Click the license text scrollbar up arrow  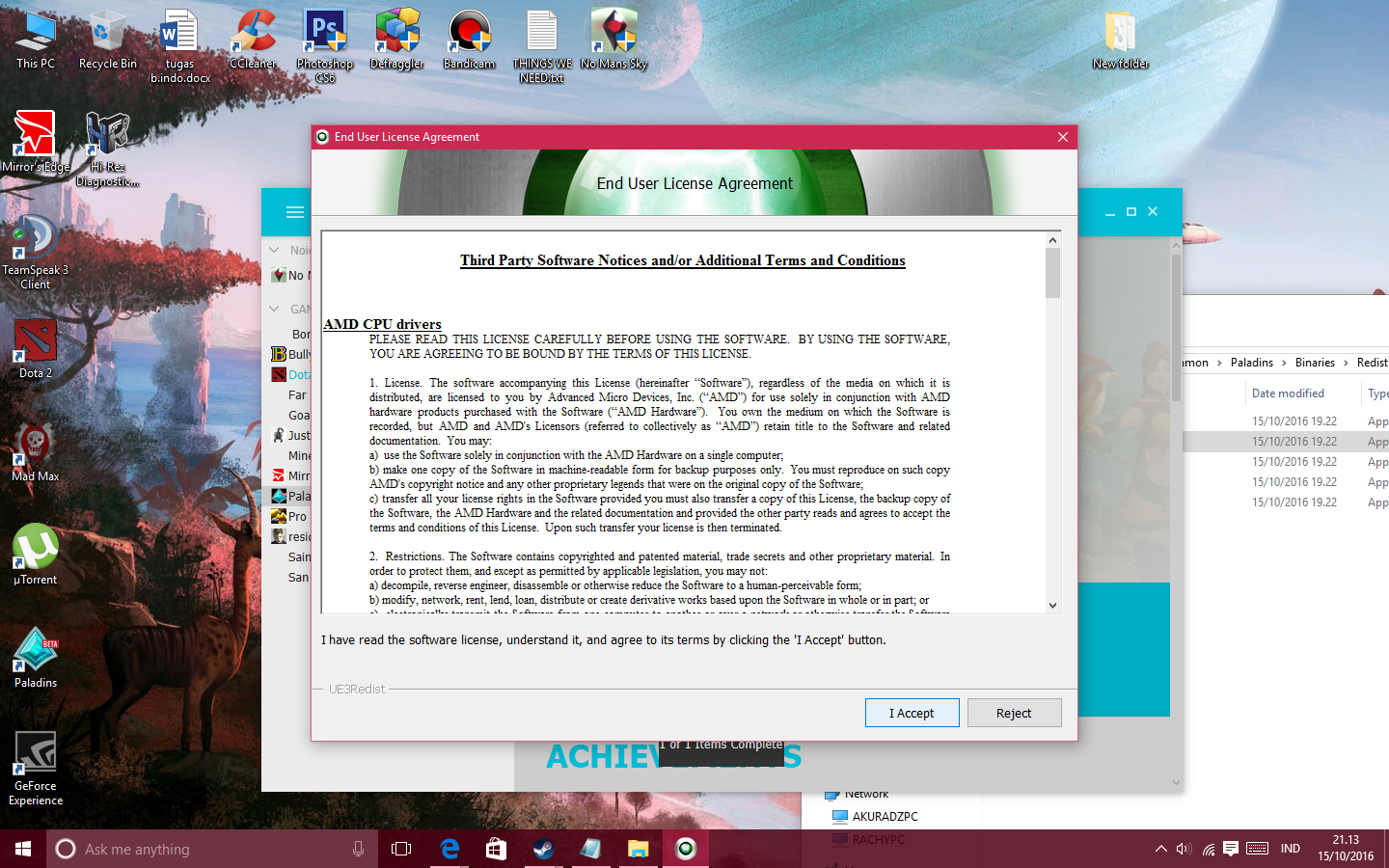(x=1052, y=240)
